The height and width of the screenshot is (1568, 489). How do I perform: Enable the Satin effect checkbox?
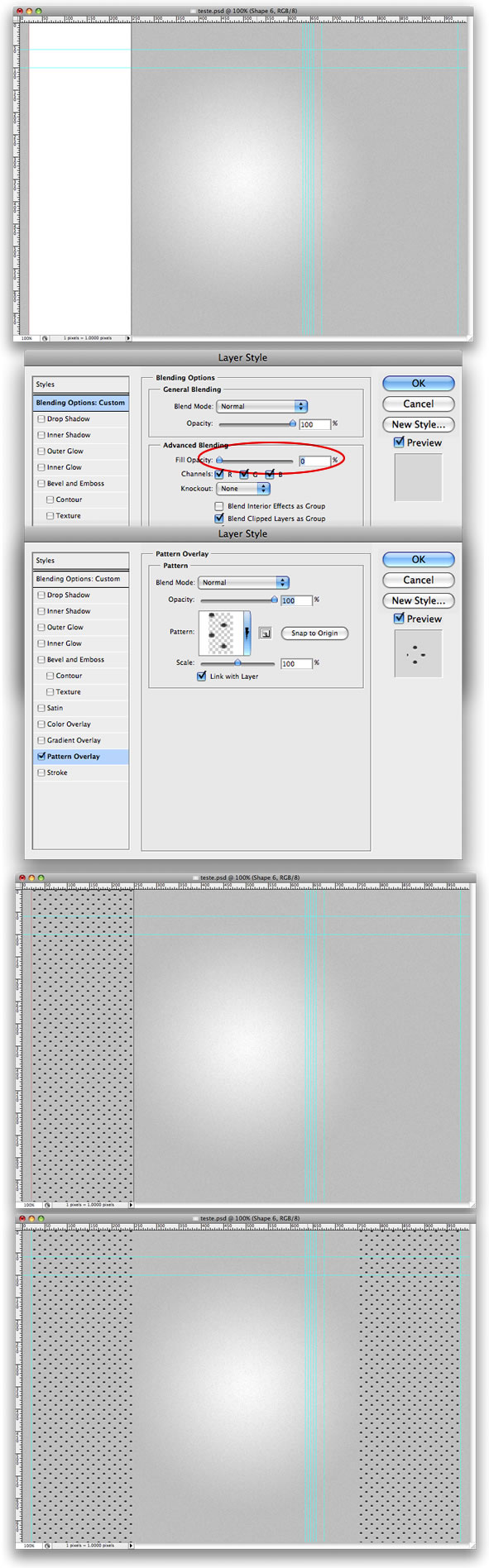pos(41,708)
